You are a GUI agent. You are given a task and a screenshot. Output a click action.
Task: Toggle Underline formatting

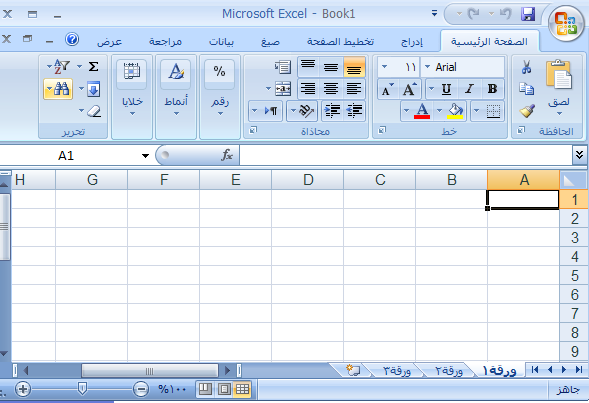click(446, 89)
